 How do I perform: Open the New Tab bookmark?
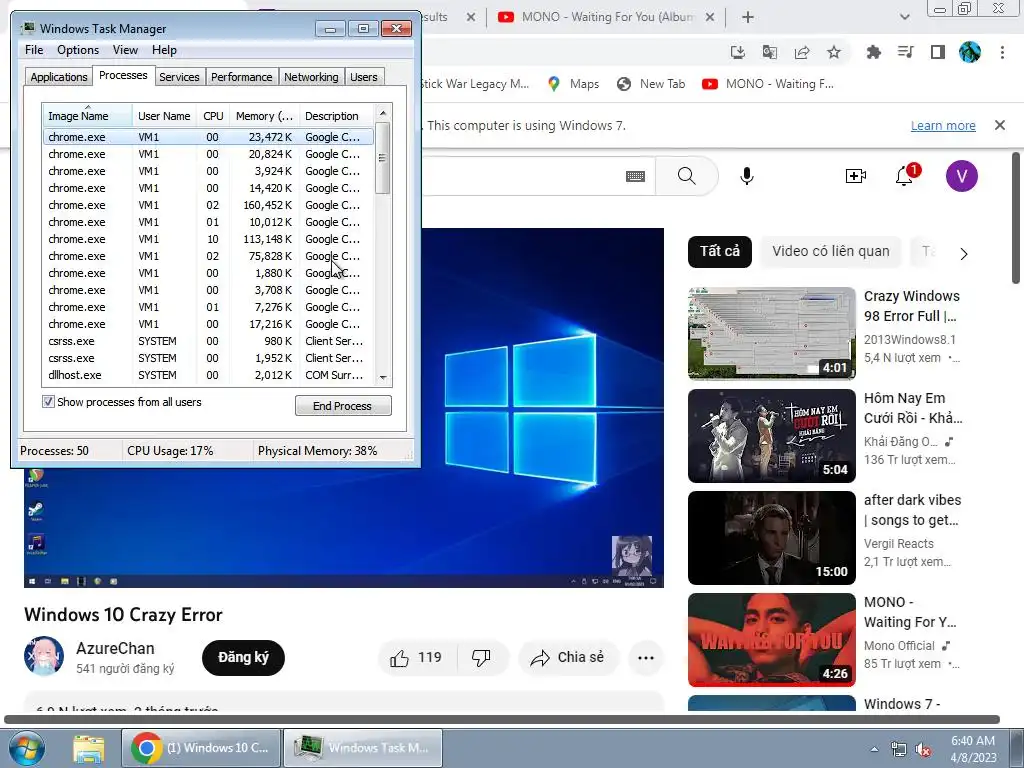point(651,84)
